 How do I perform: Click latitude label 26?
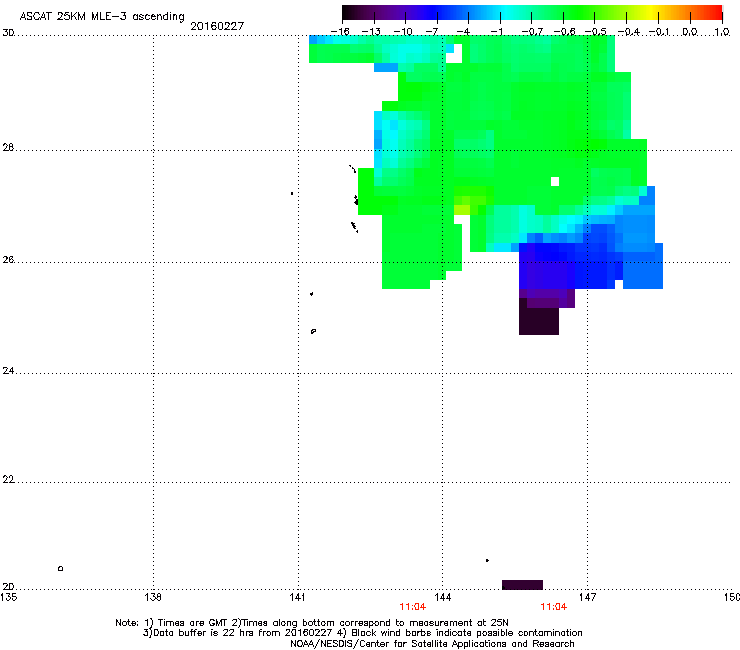pos(8,260)
